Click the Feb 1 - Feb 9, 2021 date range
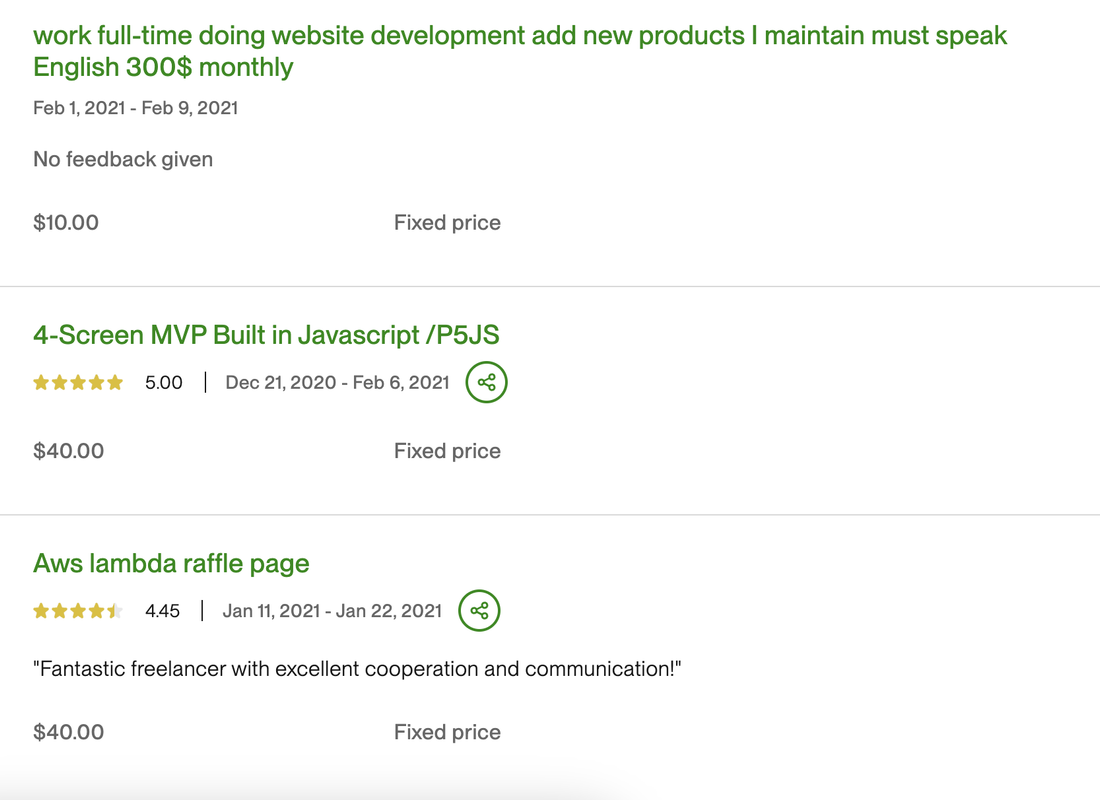 pyautogui.click(x=136, y=108)
